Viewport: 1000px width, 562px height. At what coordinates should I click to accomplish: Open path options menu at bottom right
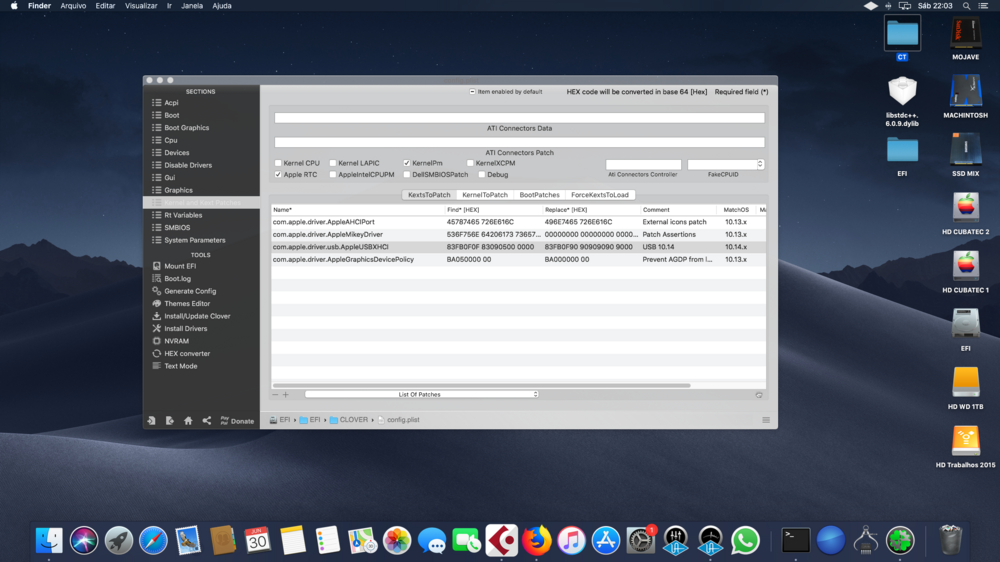pyautogui.click(x=766, y=420)
